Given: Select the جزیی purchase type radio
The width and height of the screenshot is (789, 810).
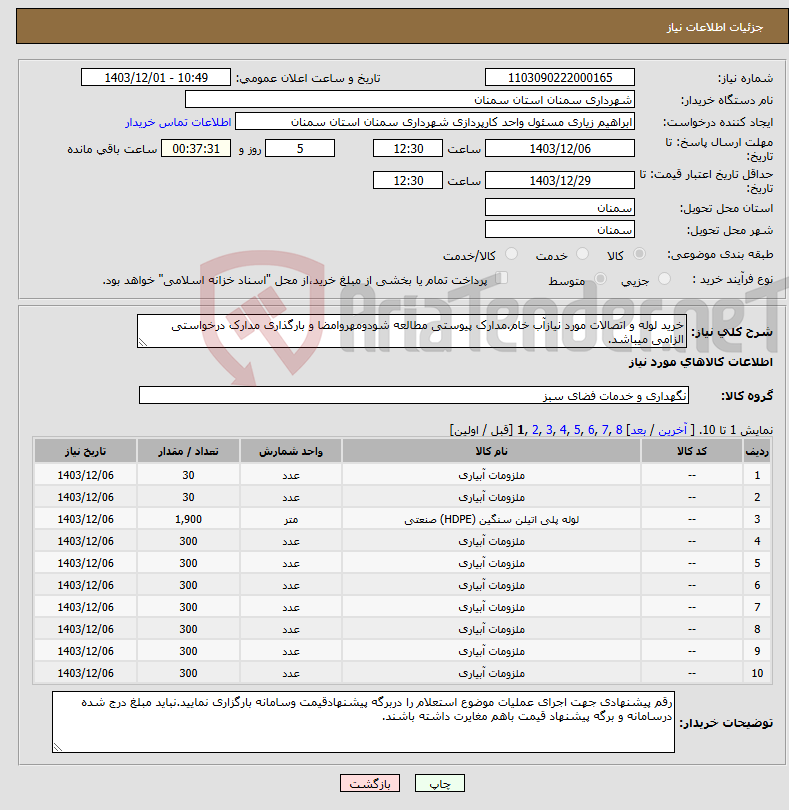Looking at the screenshot, I should coord(664,278).
